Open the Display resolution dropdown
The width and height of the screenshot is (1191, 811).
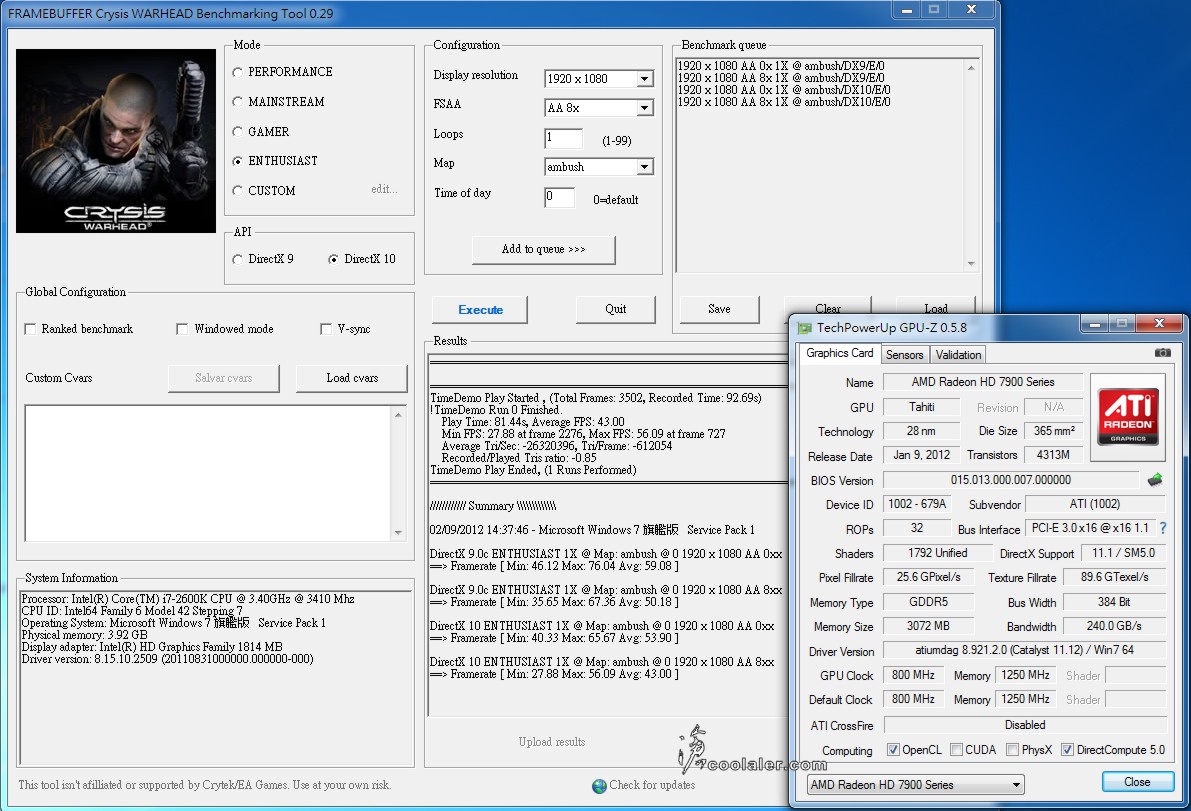click(x=644, y=79)
